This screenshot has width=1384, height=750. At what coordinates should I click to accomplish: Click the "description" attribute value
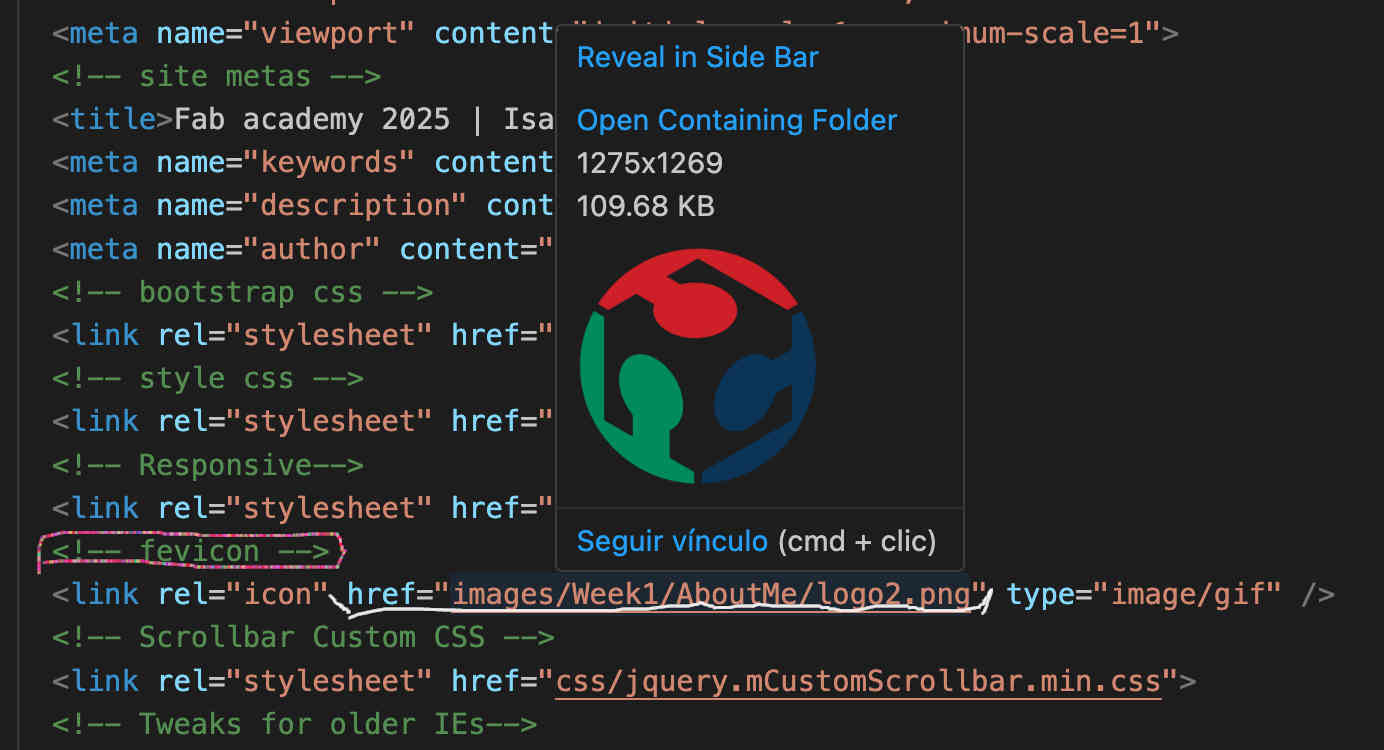pos(356,205)
